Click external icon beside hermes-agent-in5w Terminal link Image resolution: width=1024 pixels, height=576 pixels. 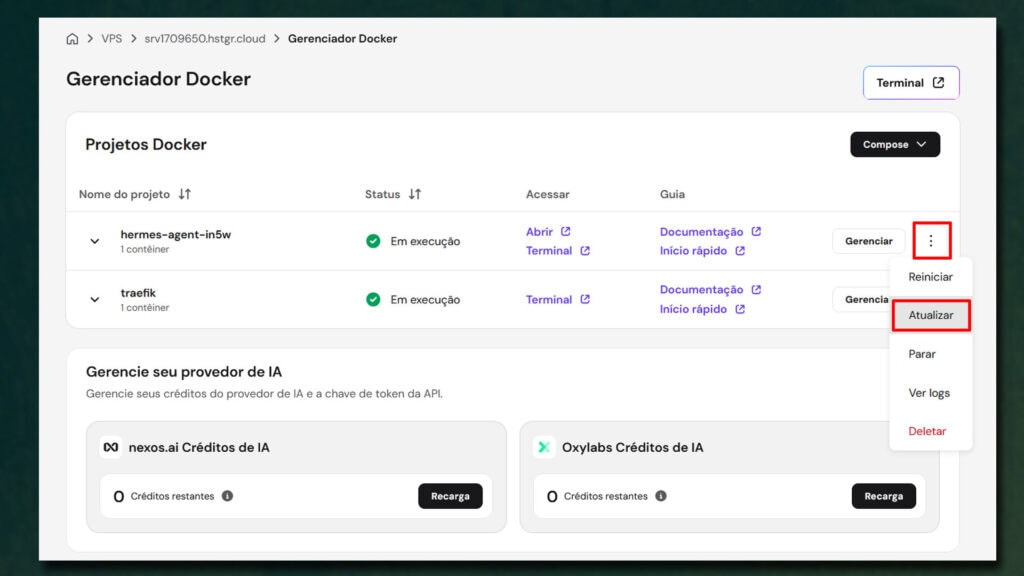tap(585, 251)
